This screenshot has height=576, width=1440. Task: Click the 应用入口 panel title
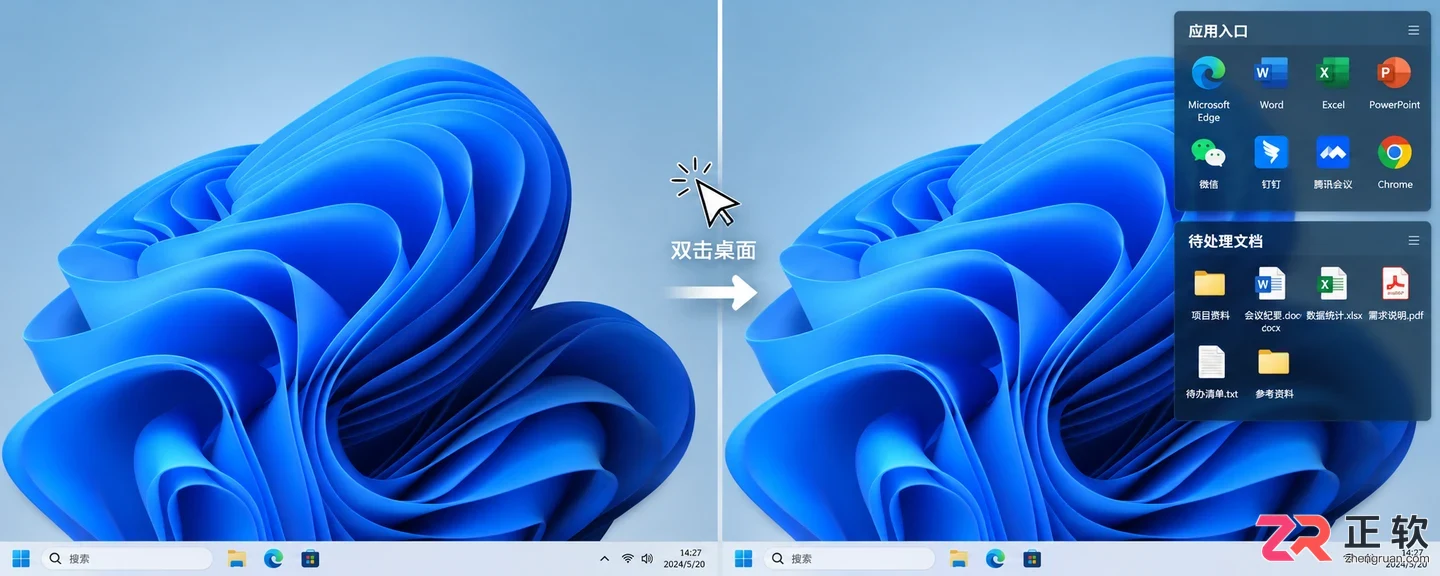click(x=1218, y=31)
